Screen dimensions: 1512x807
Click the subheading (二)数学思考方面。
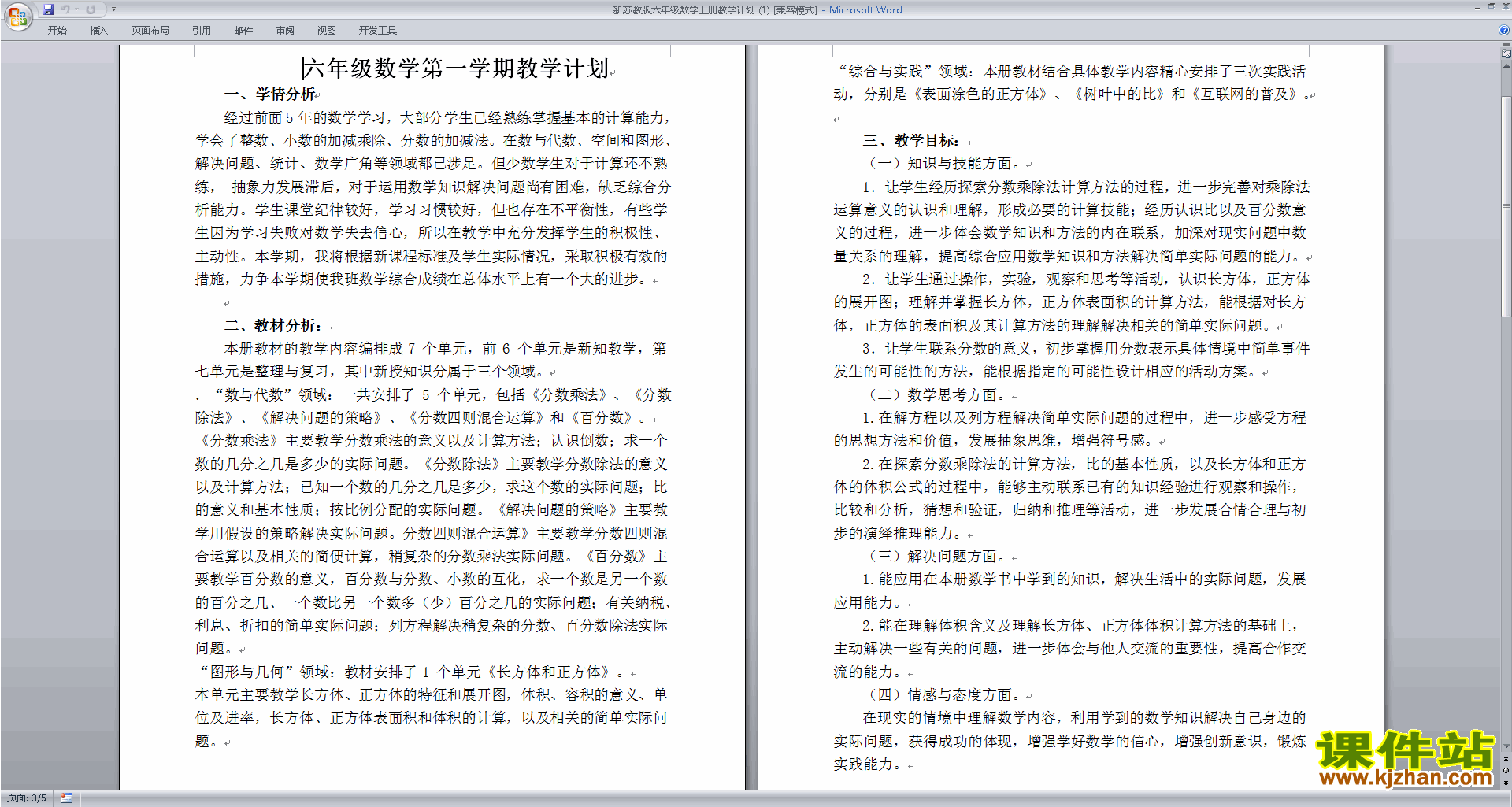click(935, 395)
